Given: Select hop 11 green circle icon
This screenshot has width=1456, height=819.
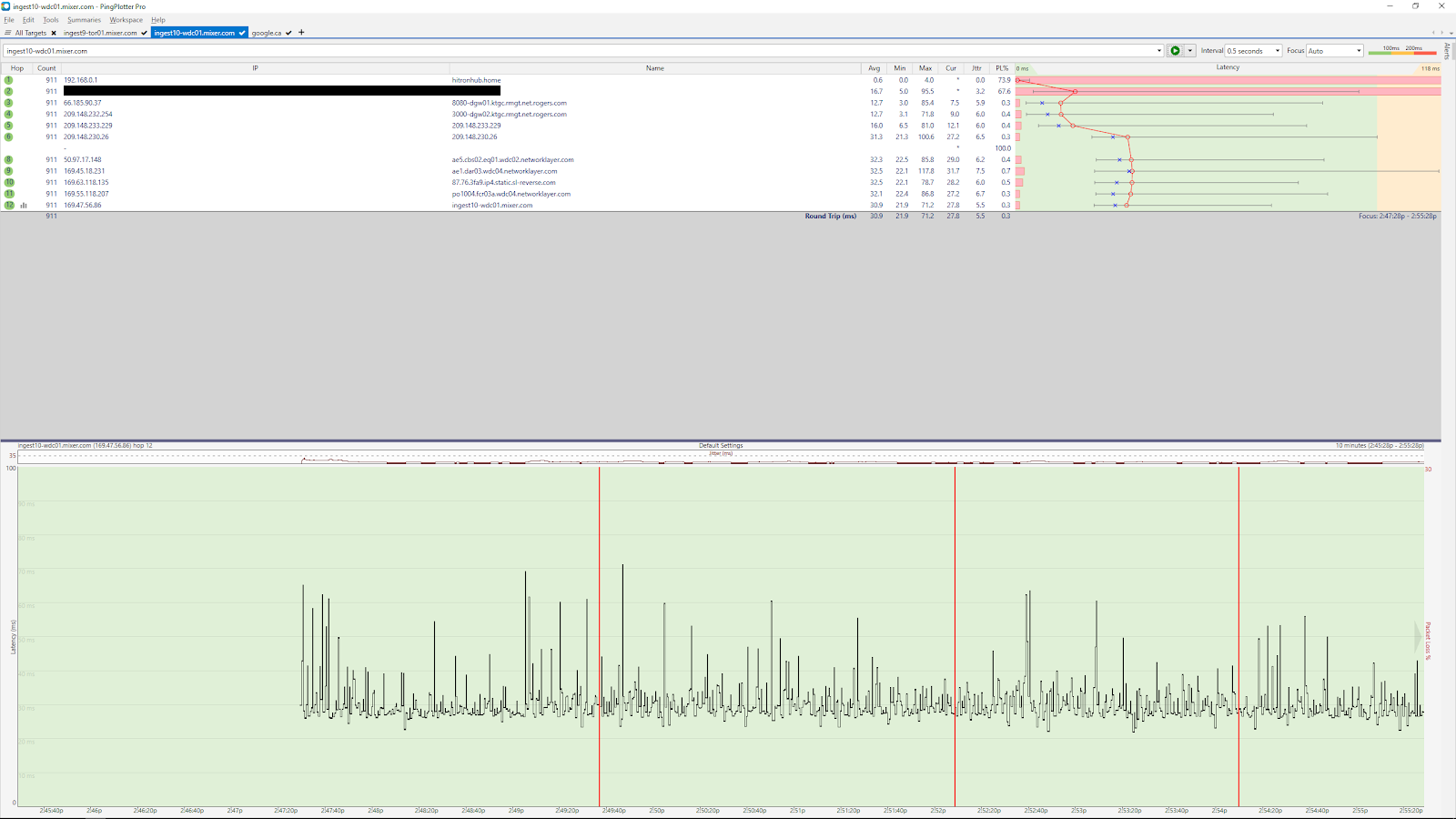Looking at the screenshot, I should 9,194.
